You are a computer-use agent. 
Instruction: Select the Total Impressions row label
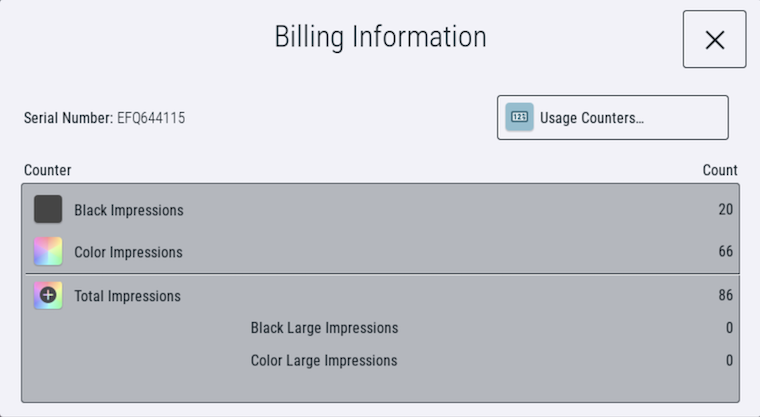[x=127, y=296]
